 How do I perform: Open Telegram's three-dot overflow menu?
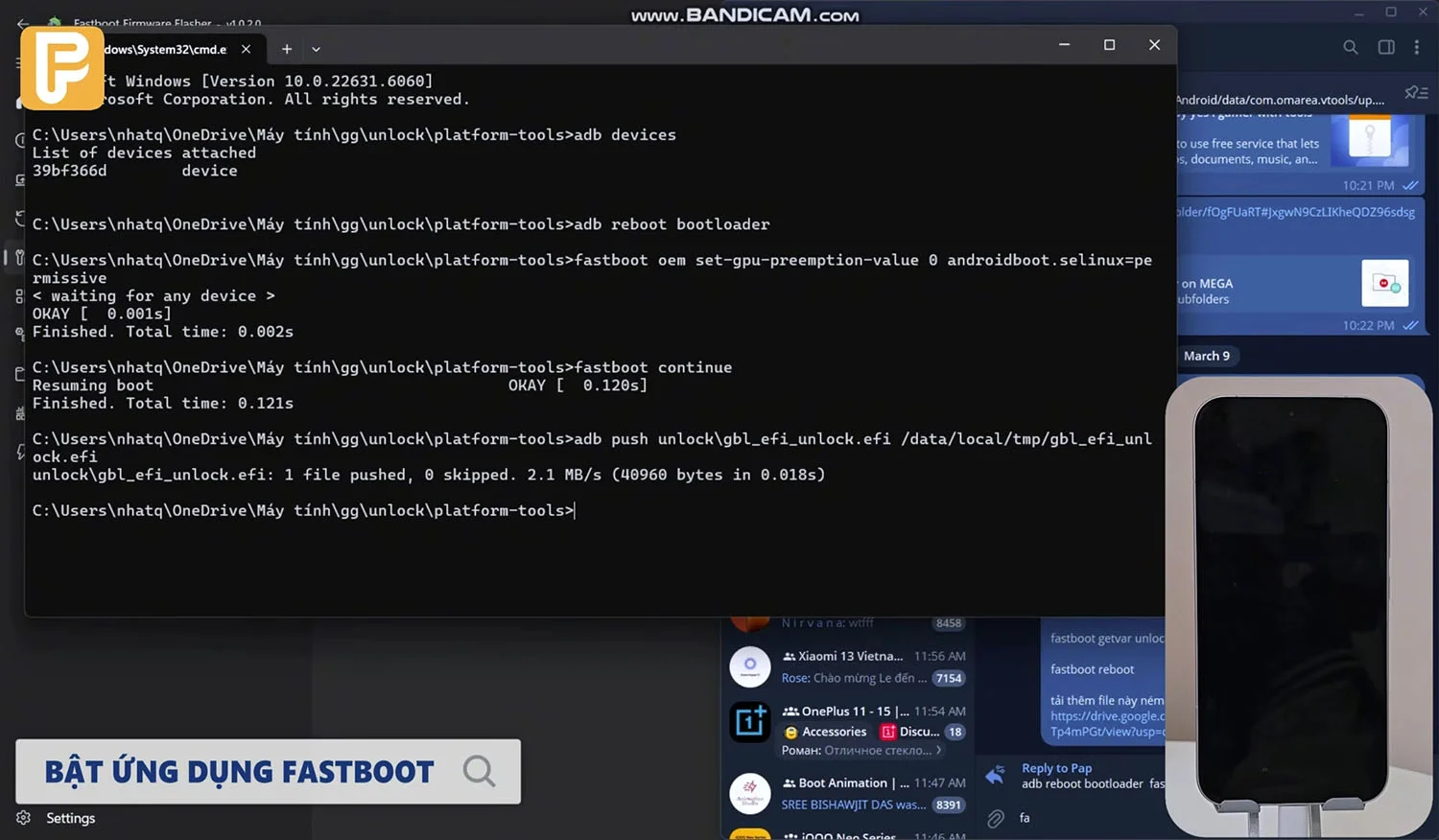point(1418,47)
